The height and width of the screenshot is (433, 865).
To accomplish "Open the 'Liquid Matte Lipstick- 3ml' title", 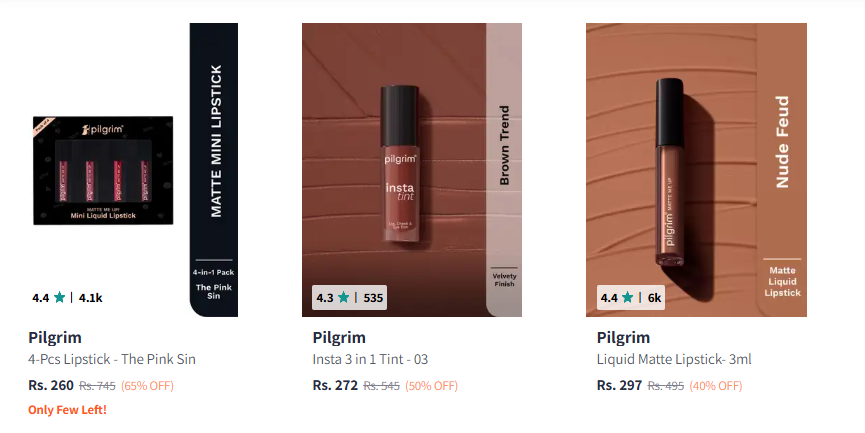I will pyautogui.click(x=674, y=359).
